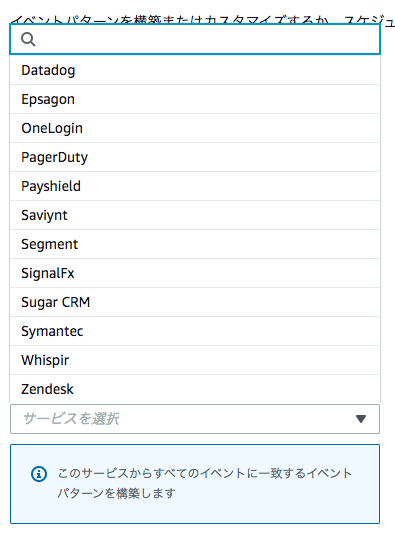Click the blue info notice text

[x=205, y=483]
